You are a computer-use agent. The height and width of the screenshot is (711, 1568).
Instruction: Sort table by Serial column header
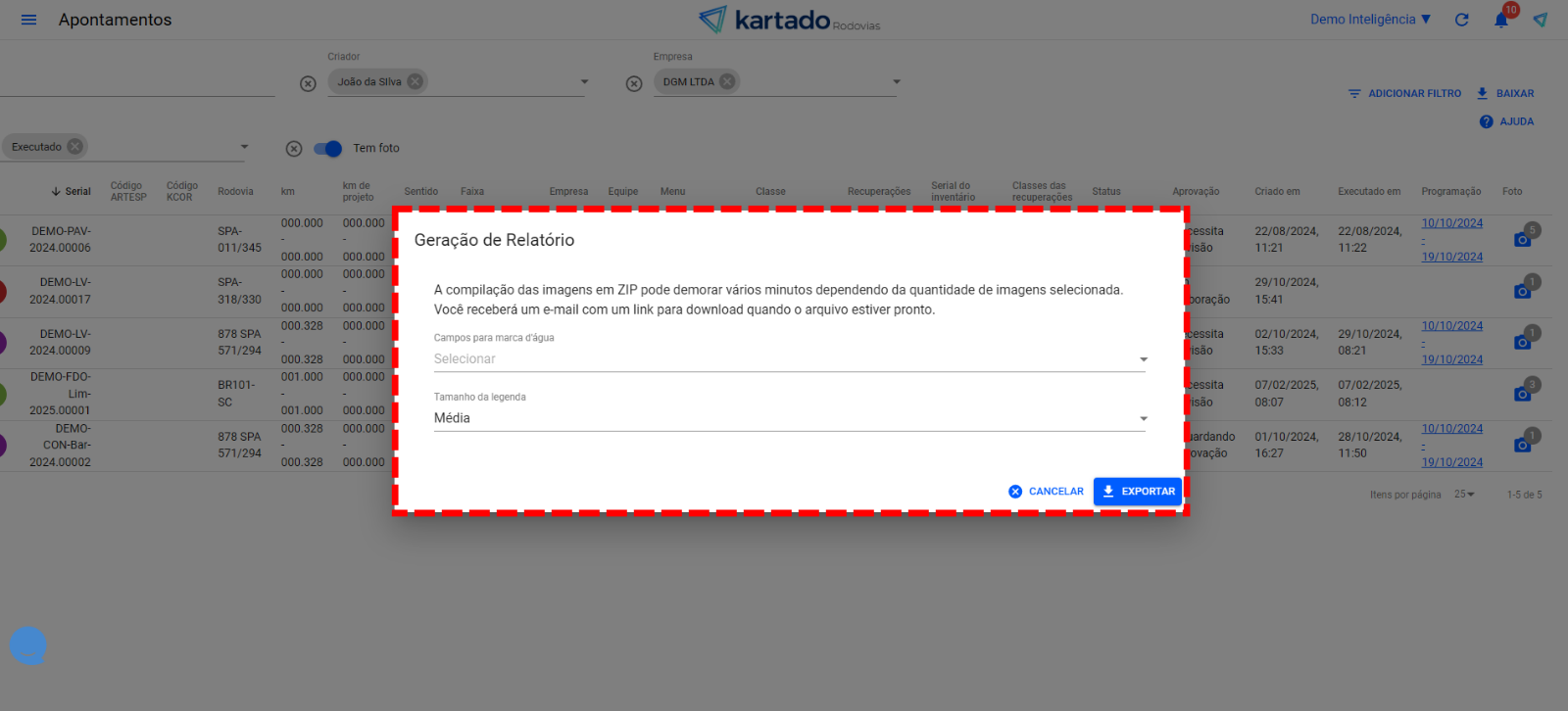72,192
